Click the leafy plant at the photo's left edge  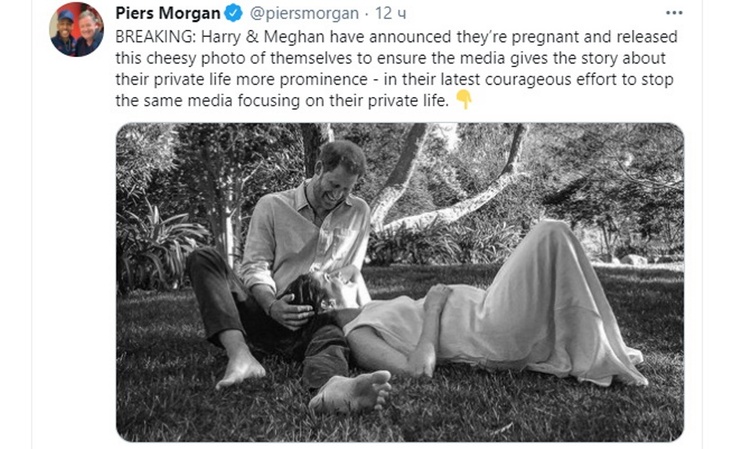(156, 247)
